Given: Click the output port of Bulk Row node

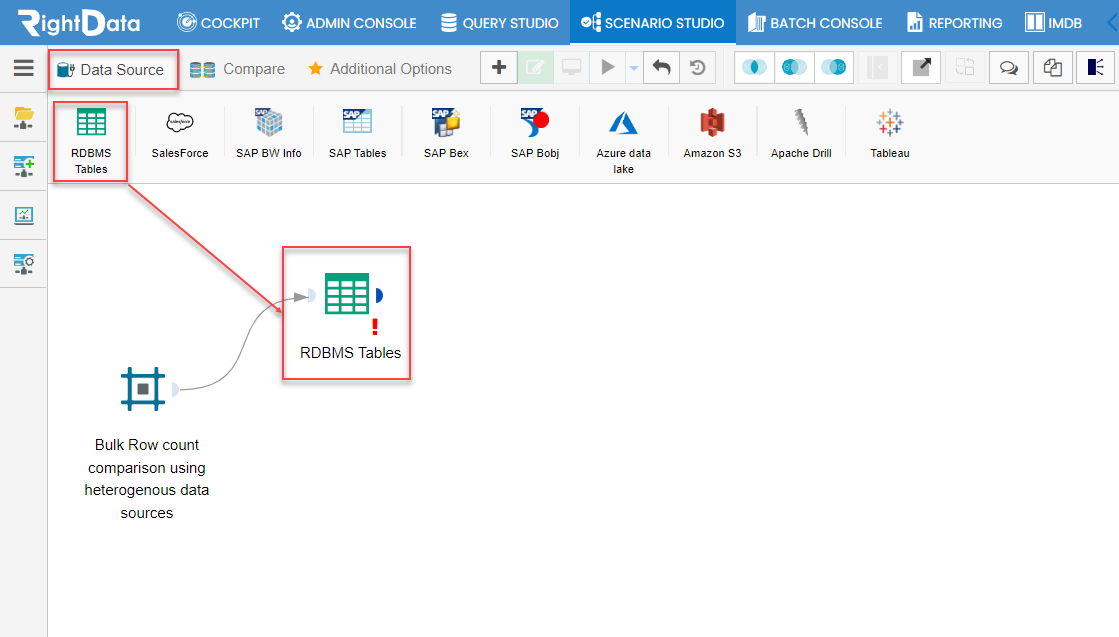Looking at the screenshot, I should click(176, 389).
